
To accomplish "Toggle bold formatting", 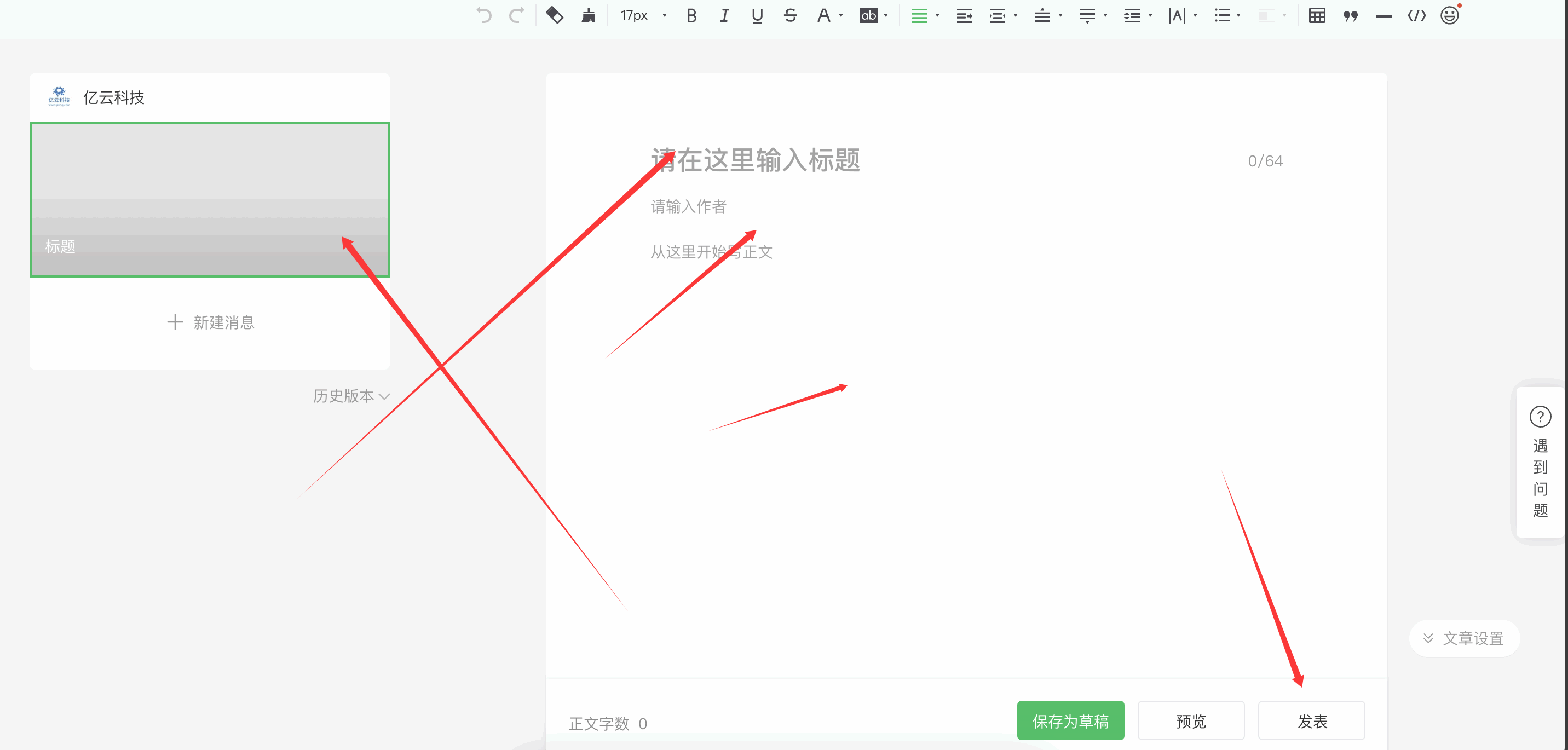I will 691,15.
